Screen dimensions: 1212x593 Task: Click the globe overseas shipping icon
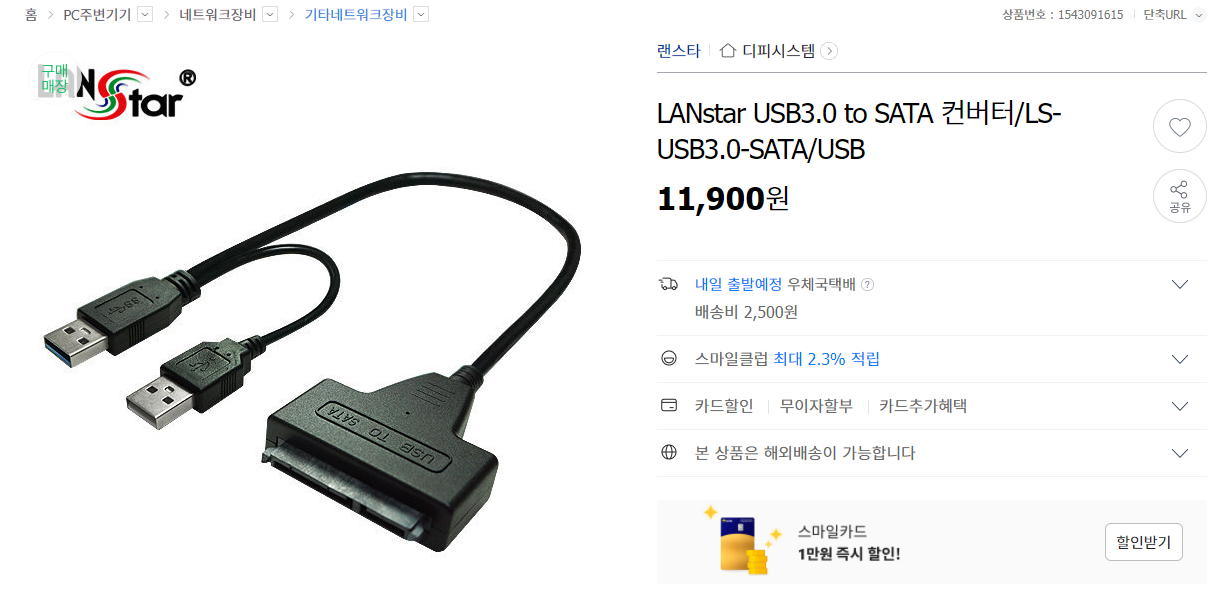click(669, 453)
